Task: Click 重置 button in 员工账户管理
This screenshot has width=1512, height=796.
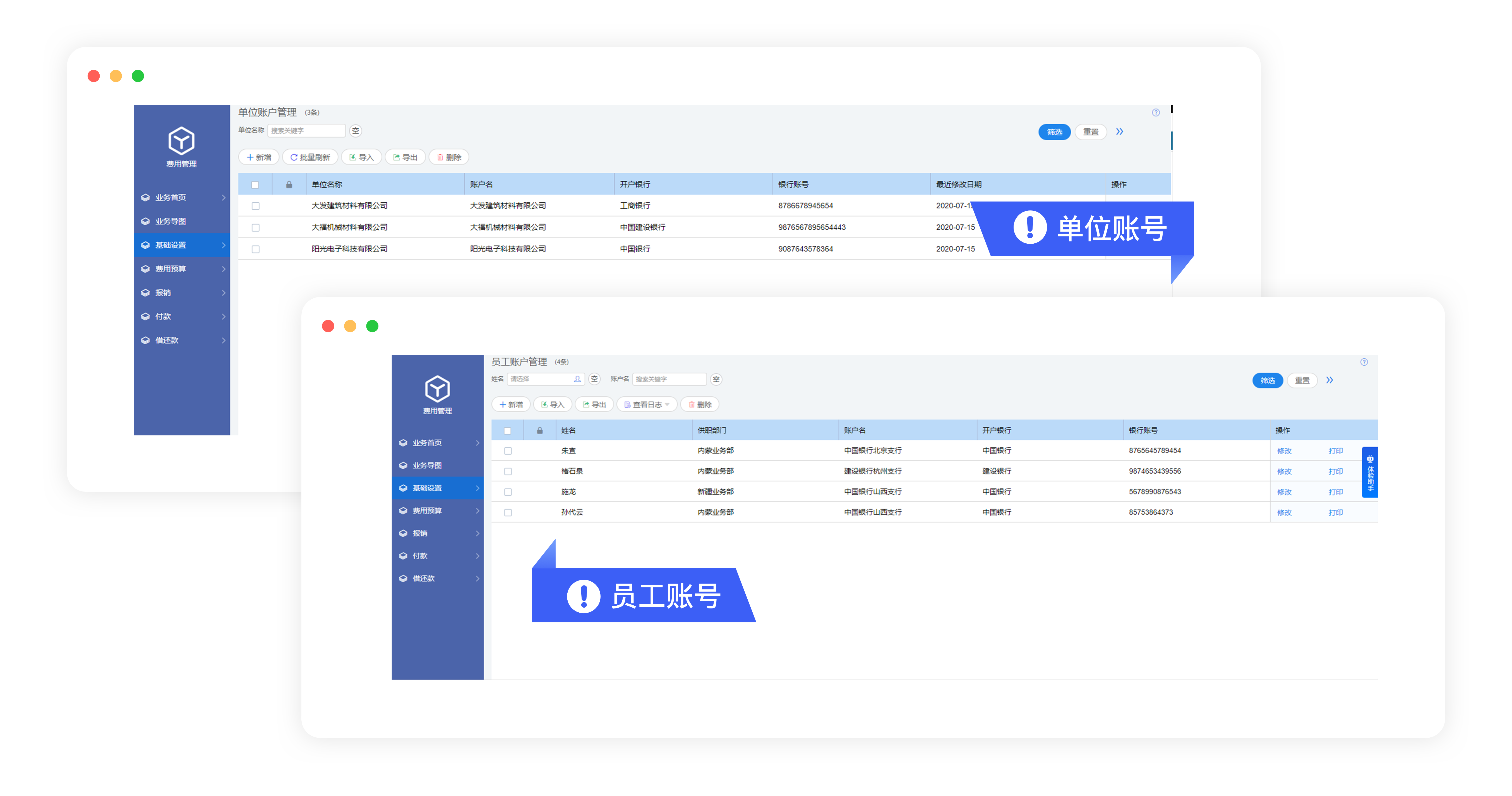Action: (x=1302, y=380)
